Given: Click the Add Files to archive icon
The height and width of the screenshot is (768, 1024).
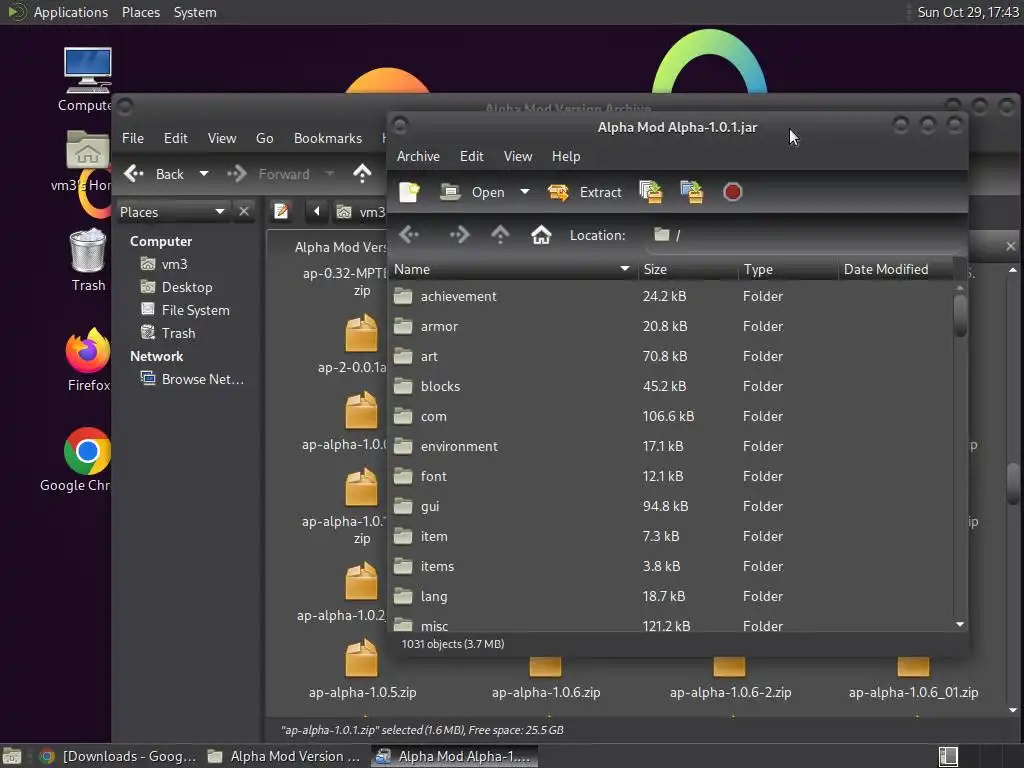Looking at the screenshot, I should tap(650, 192).
